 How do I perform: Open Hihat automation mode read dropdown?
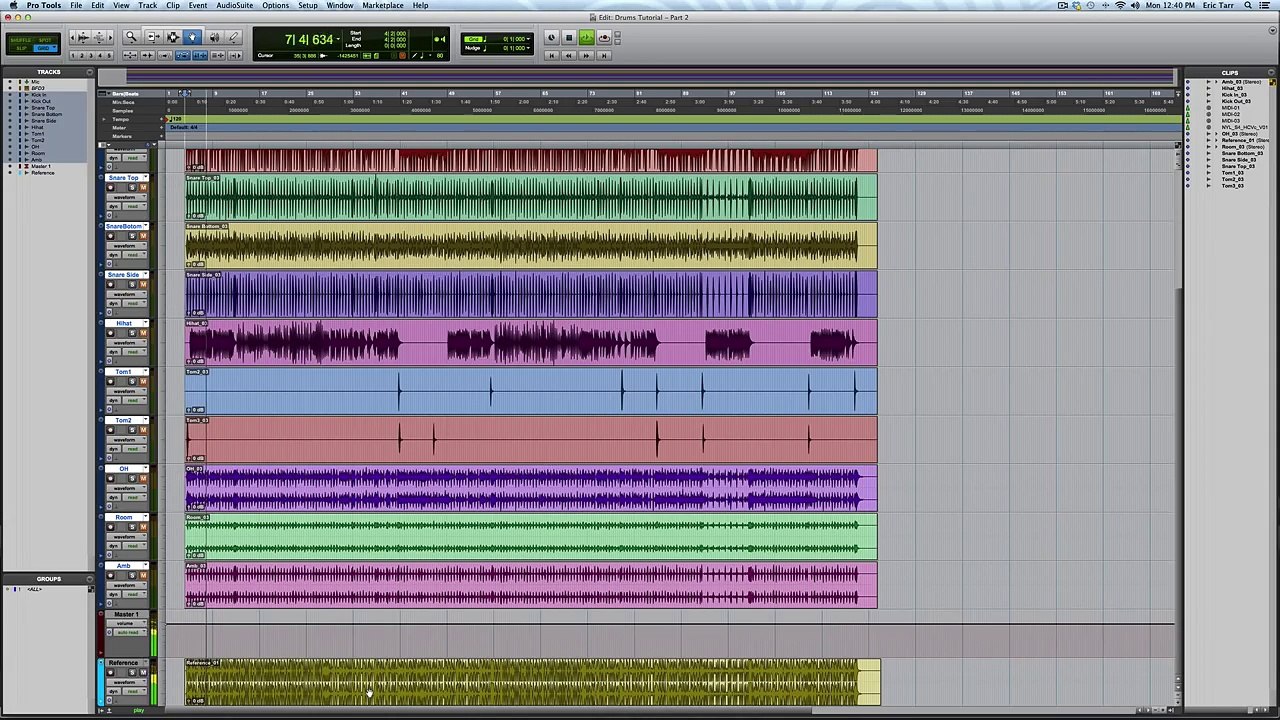tap(135, 352)
